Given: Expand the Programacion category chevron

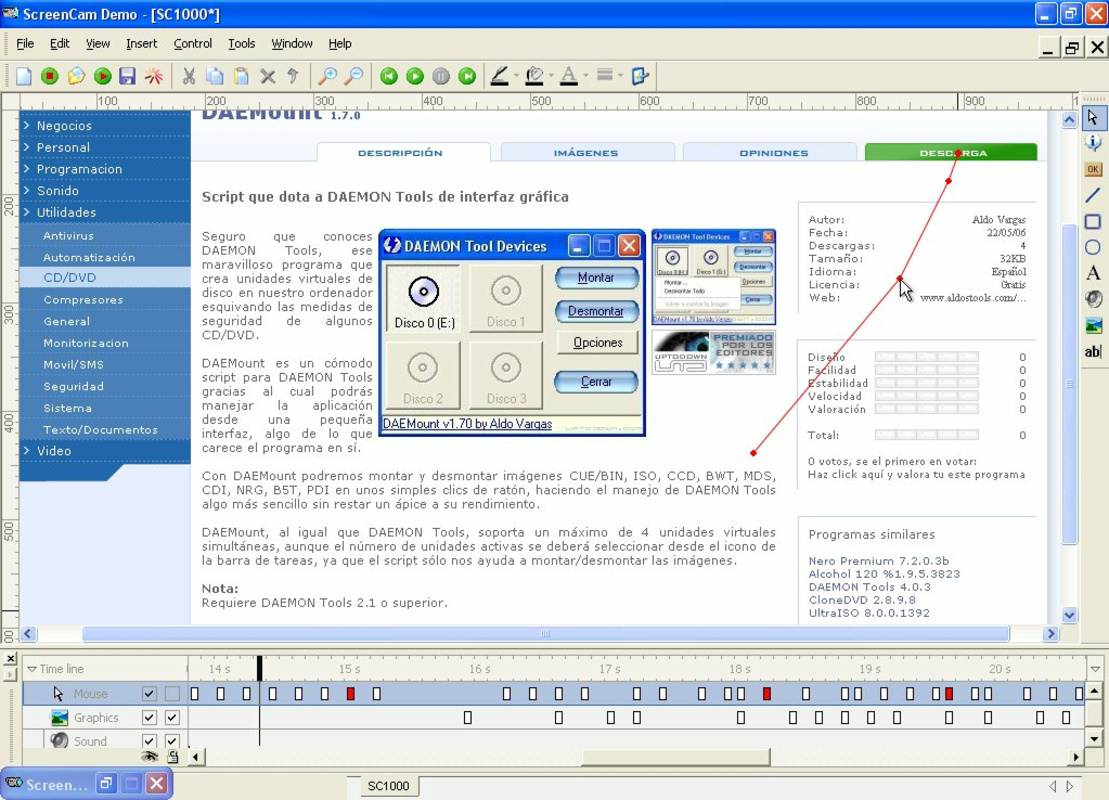Looking at the screenshot, I should point(26,168).
